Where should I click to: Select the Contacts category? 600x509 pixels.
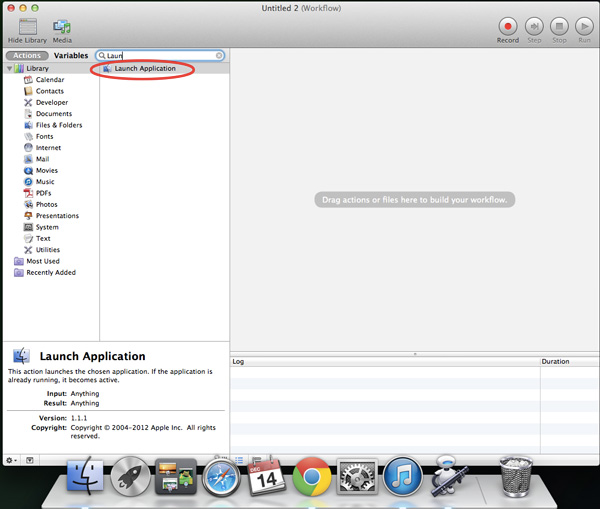pos(50,91)
